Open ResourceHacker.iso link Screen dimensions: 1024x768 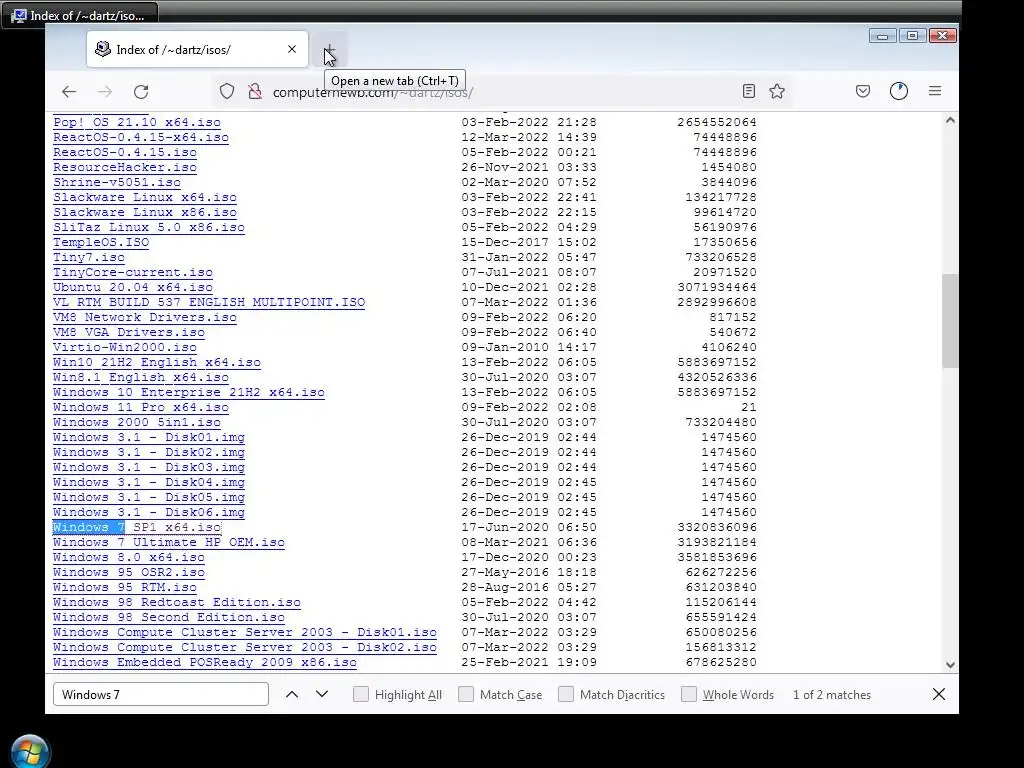(125, 167)
